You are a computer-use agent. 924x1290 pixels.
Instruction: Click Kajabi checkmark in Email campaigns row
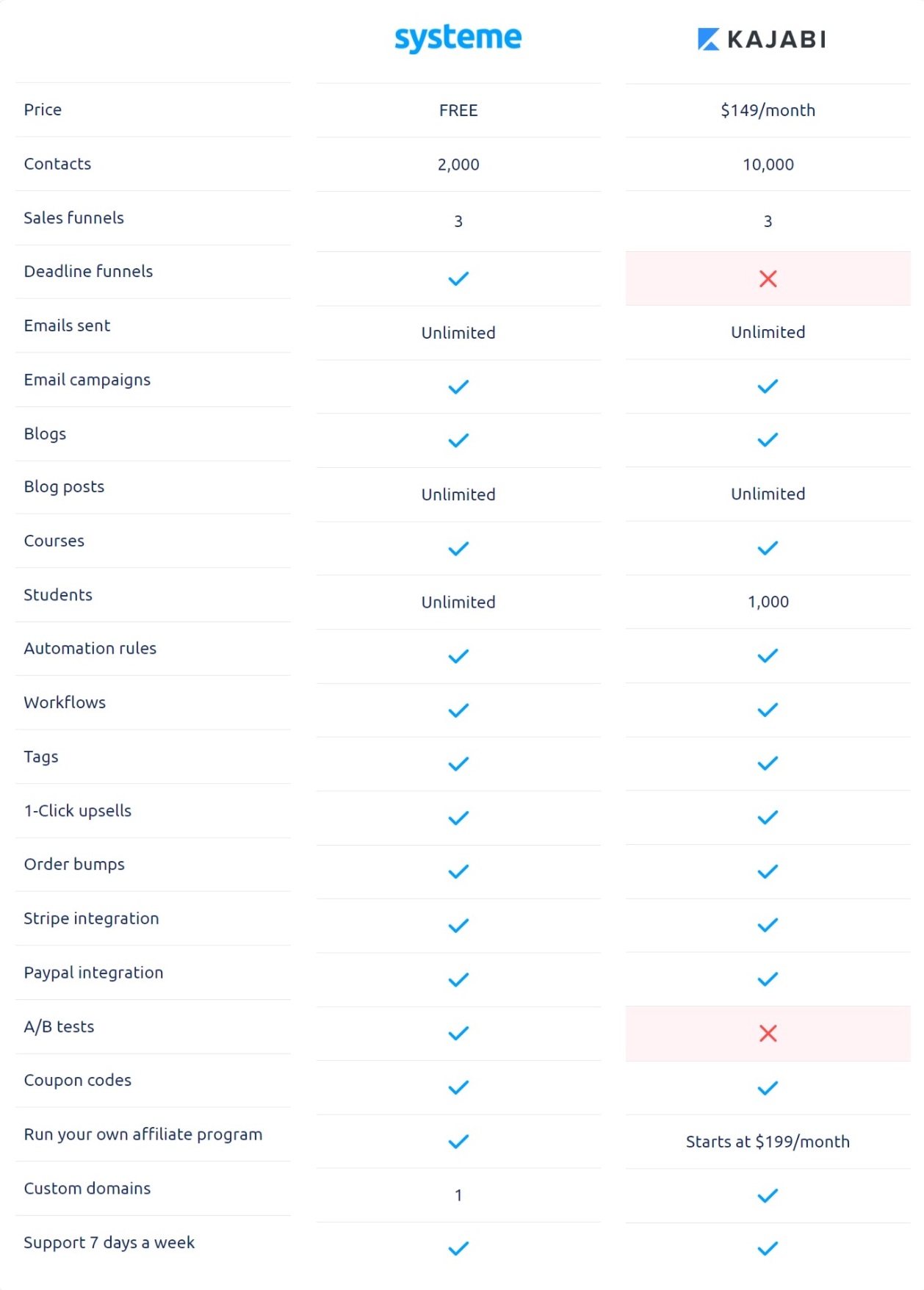[768, 386]
